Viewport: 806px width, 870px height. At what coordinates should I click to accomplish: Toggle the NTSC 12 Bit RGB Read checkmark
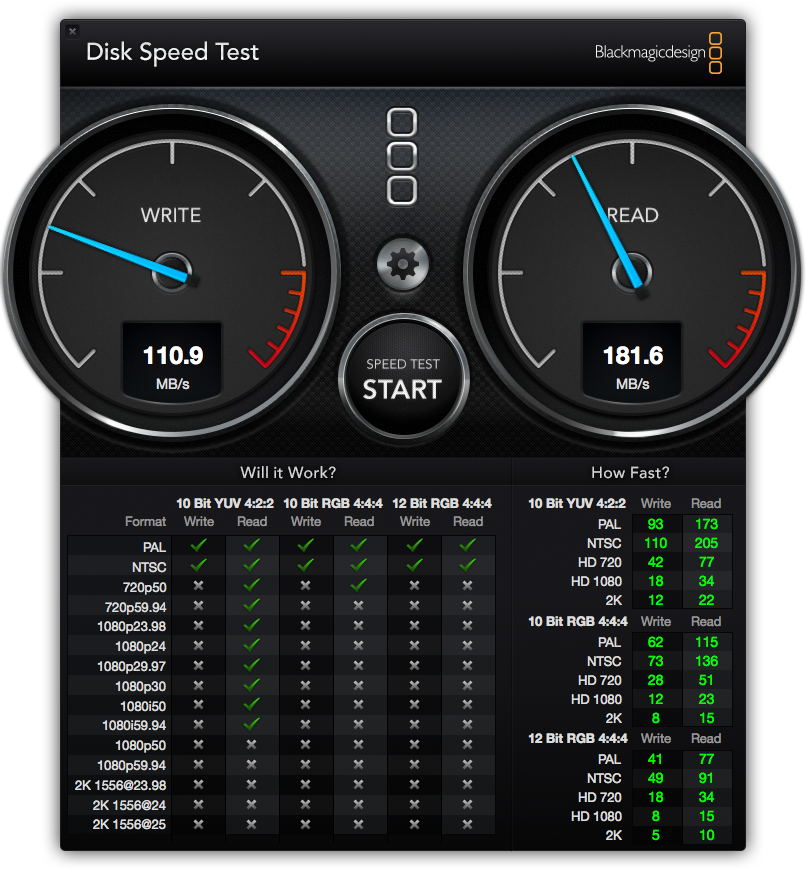(467, 566)
